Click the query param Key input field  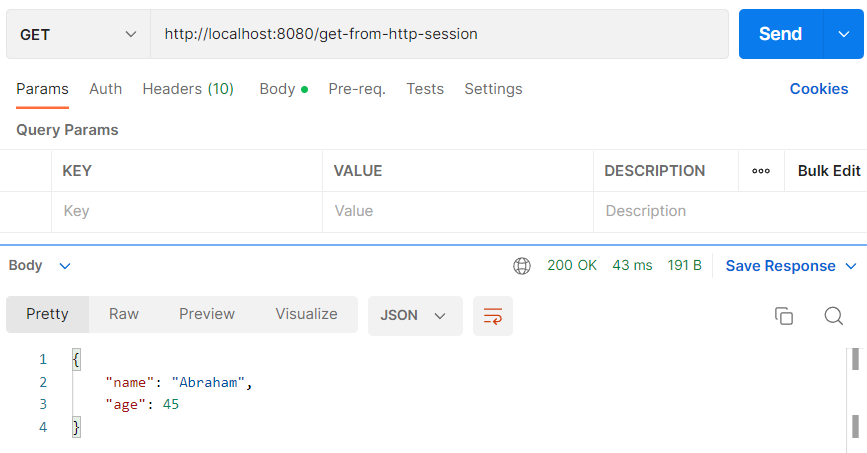(x=186, y=211)
